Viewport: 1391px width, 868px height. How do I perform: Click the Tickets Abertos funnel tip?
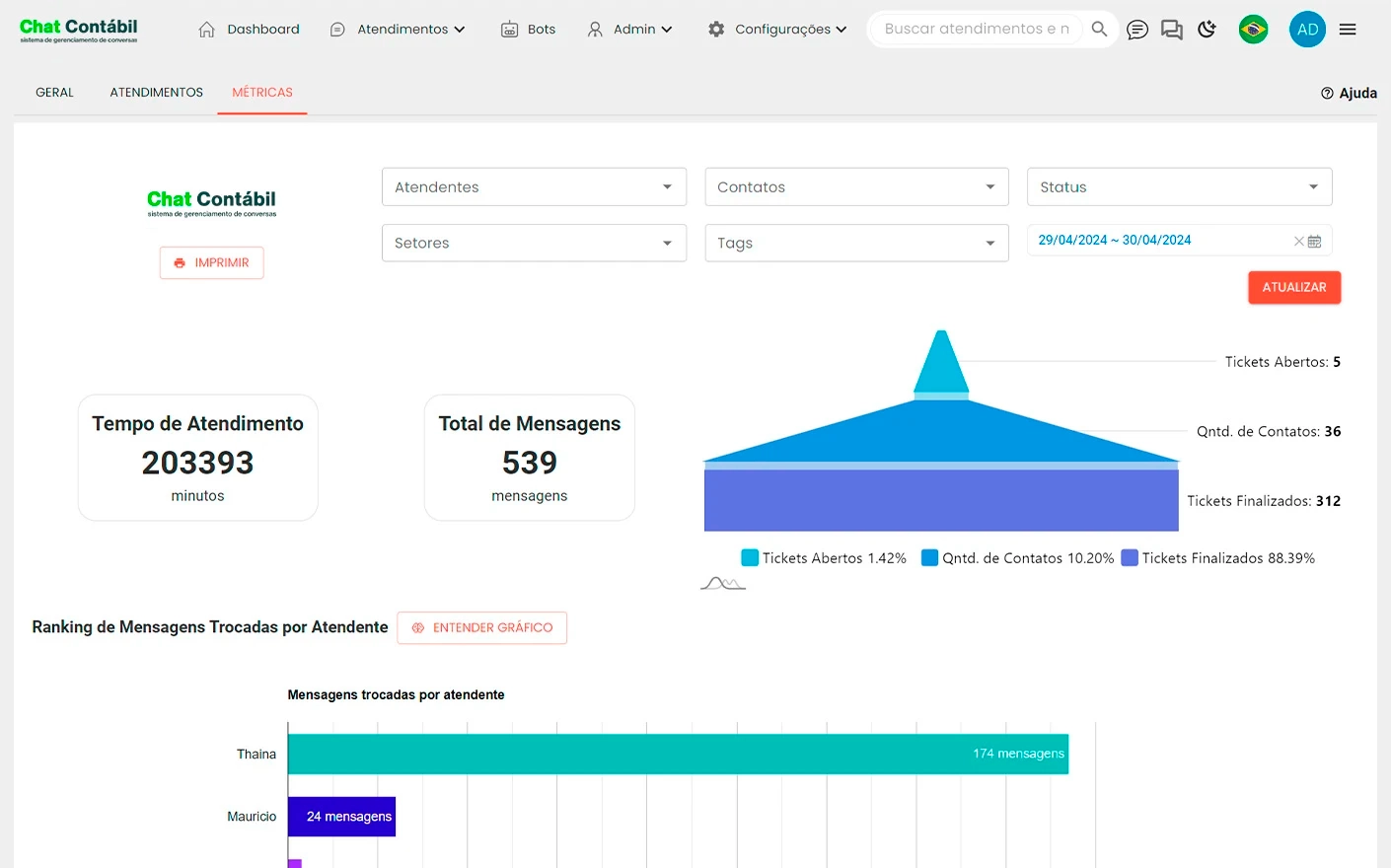(x=941, y=363)
